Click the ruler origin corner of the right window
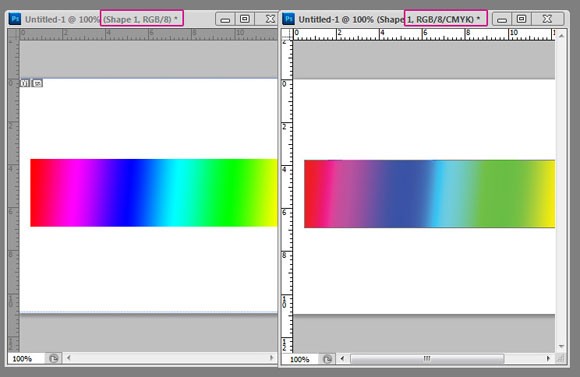Screen dimensions: 580x377 tap(287, 34)
